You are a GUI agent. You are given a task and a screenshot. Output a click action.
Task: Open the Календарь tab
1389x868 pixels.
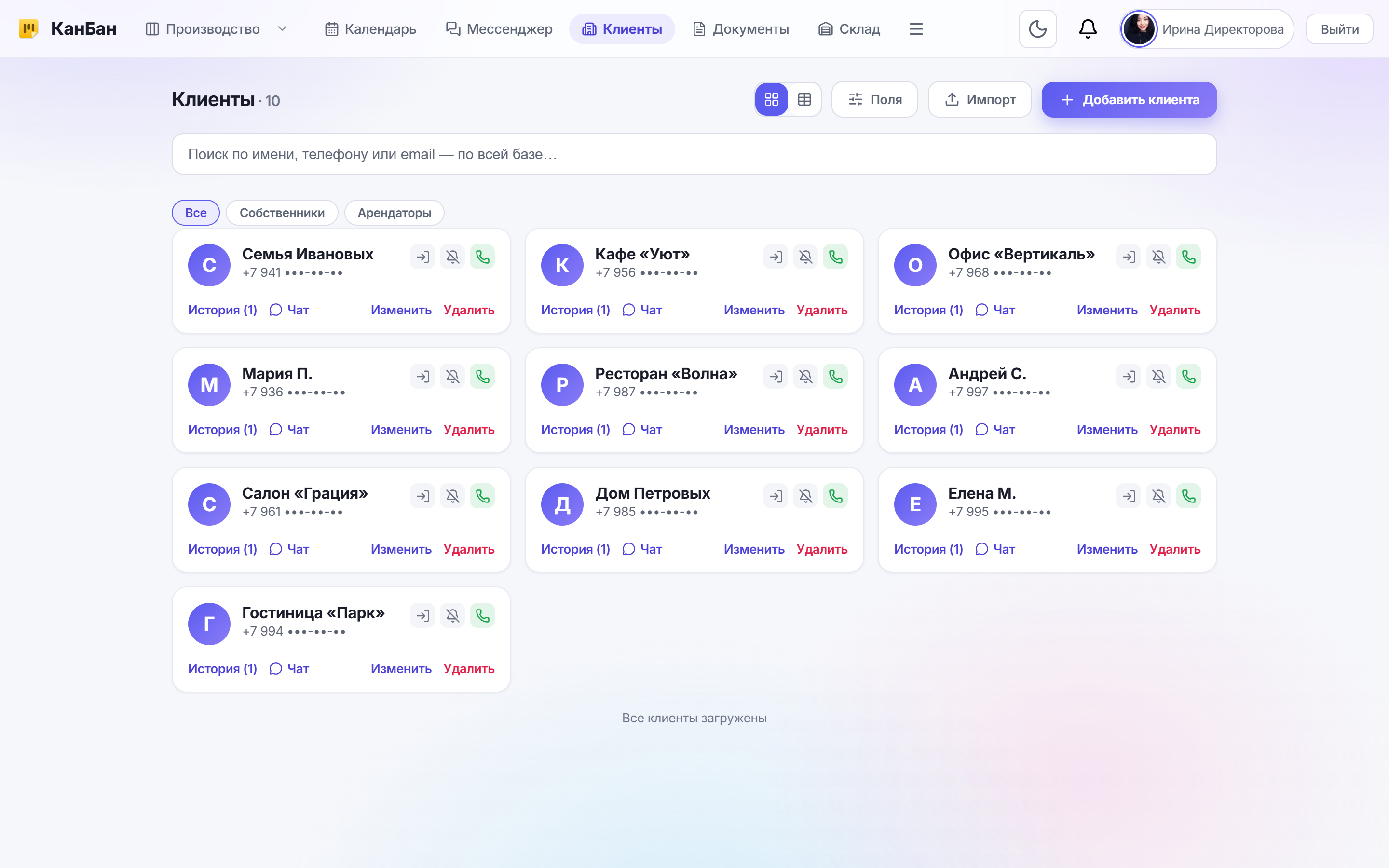370,29
